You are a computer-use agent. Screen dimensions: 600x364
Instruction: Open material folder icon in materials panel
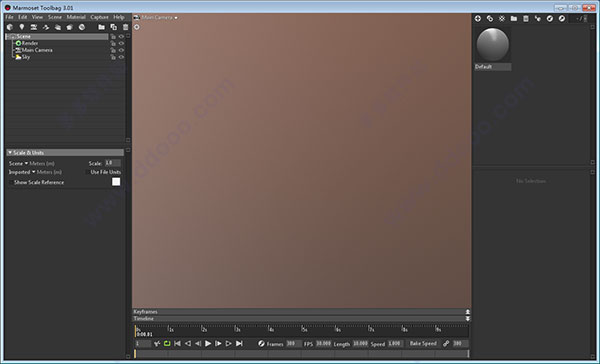[x=514, y=18]
